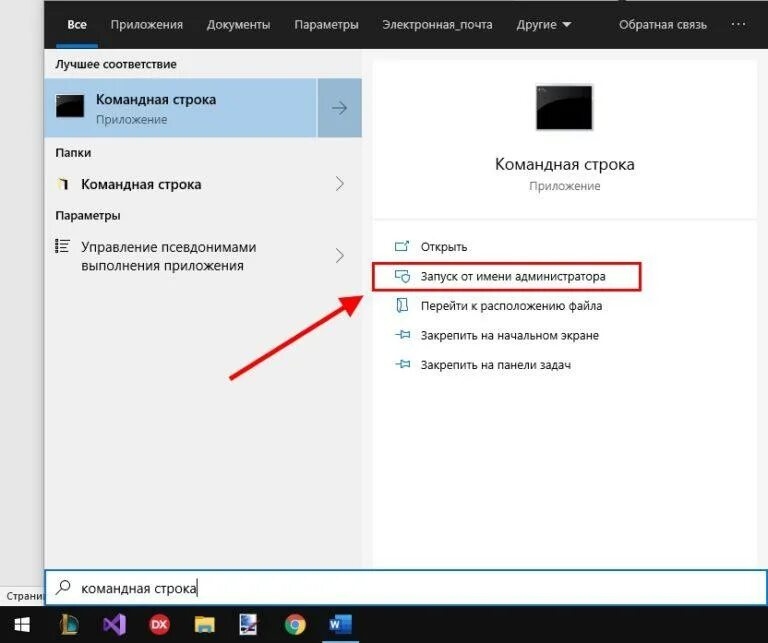
Task: Switch to Microsoft Word in taskbar
Action: point(340,624)
